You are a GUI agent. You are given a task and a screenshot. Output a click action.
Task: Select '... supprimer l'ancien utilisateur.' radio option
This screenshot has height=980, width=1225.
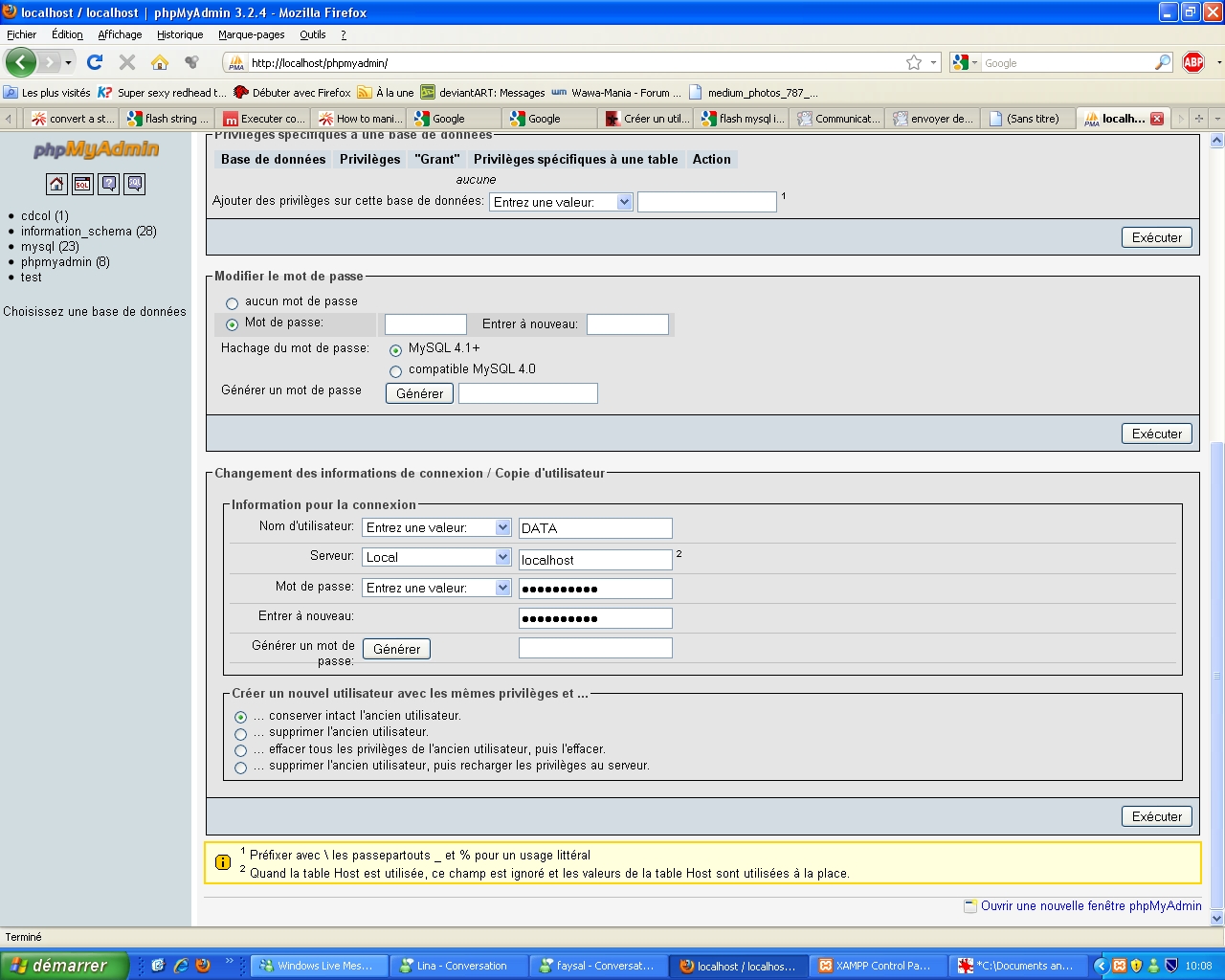pos(240,734)
